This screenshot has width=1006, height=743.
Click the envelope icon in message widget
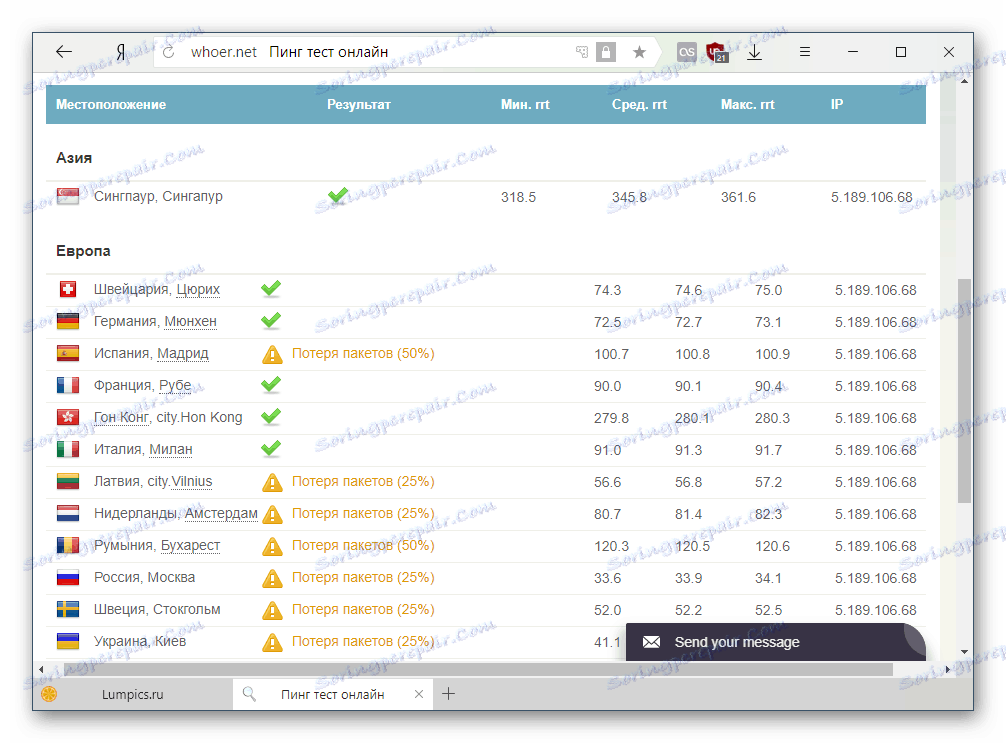[651, 642]
